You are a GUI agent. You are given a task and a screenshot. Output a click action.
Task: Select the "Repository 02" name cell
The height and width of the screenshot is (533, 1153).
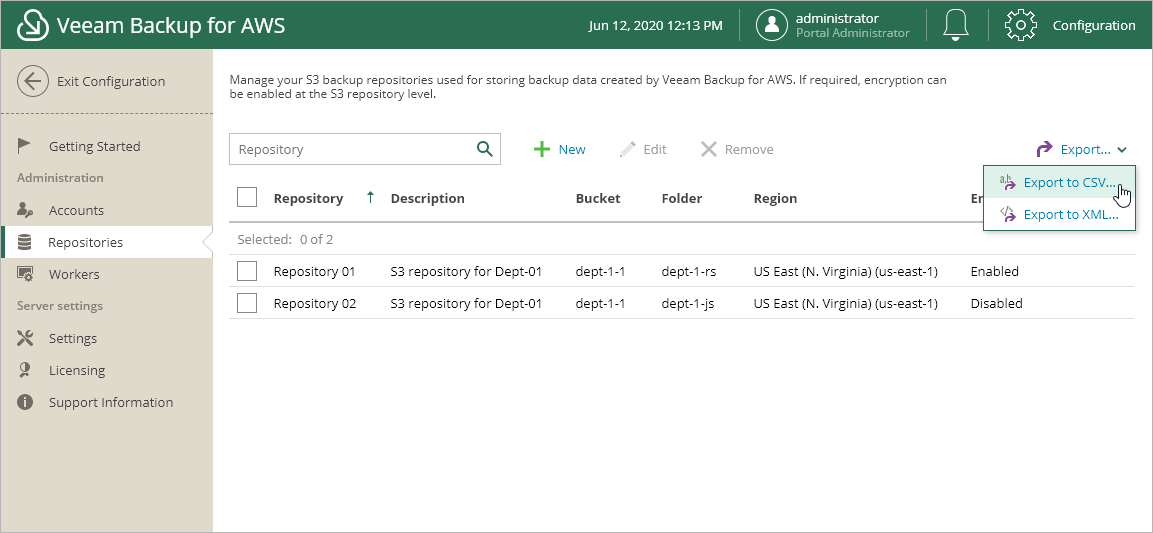point(315,303)
